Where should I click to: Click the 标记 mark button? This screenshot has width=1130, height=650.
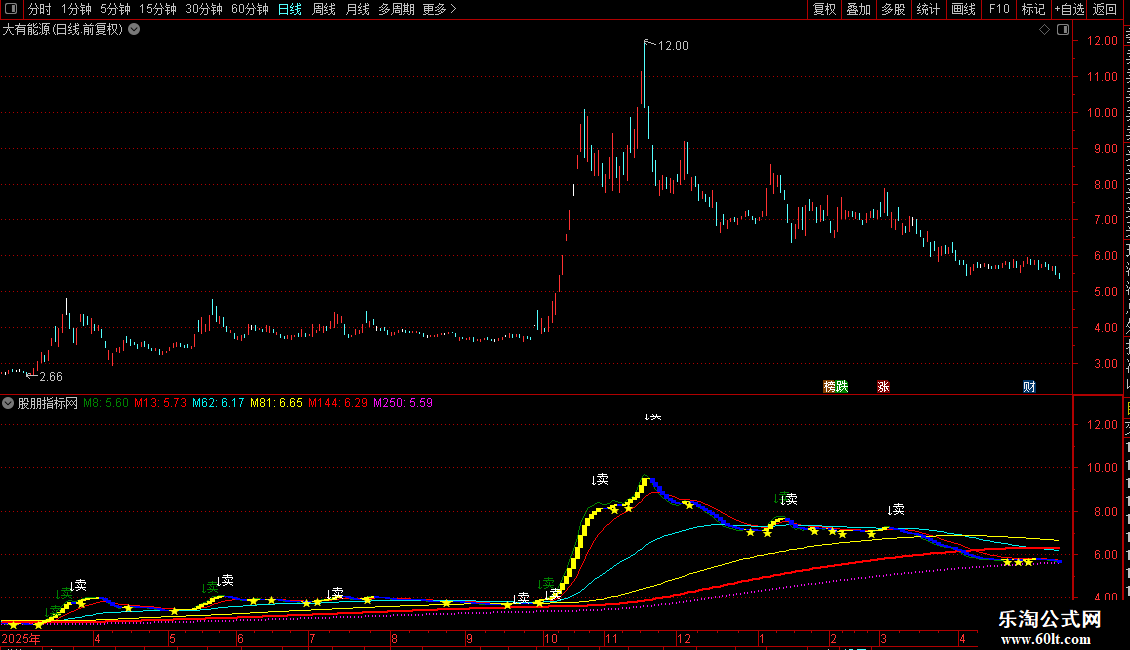1033,9
